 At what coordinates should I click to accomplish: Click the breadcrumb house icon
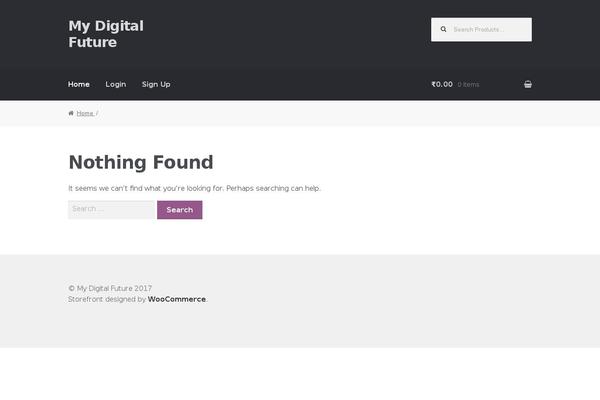coord(71,113)
